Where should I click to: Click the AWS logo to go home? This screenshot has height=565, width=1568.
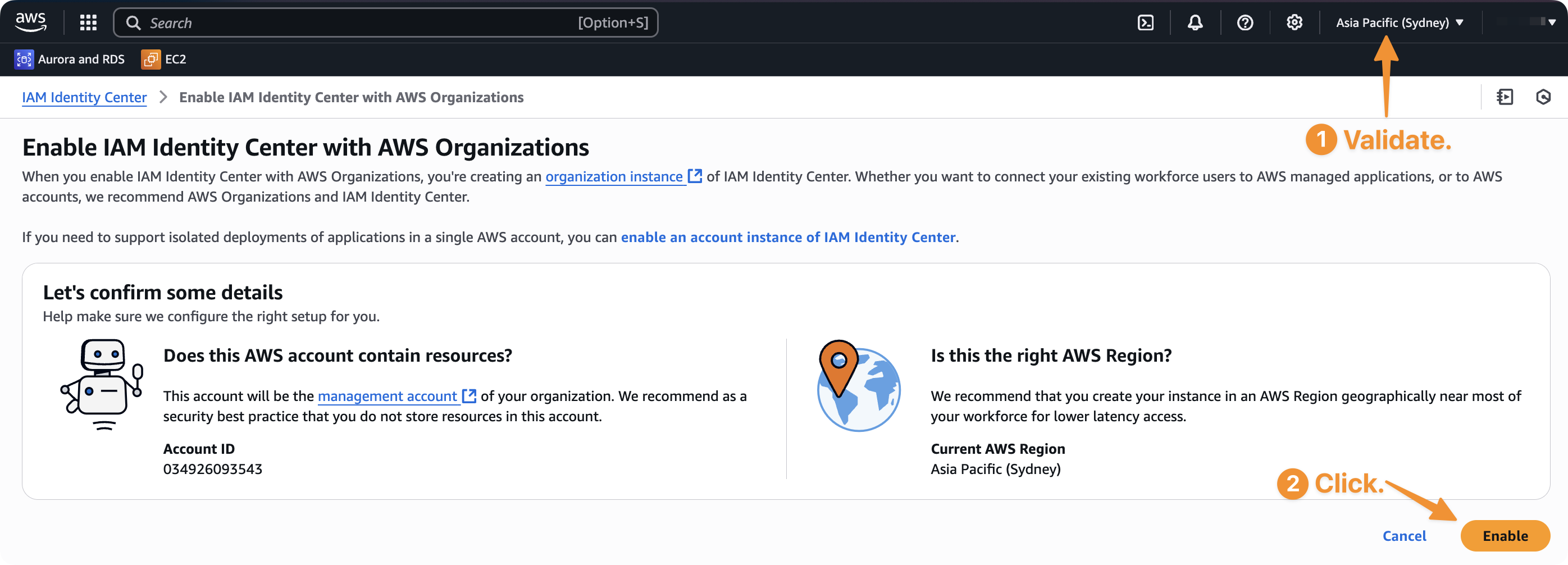pyautogui.click(x=30, y=22)
